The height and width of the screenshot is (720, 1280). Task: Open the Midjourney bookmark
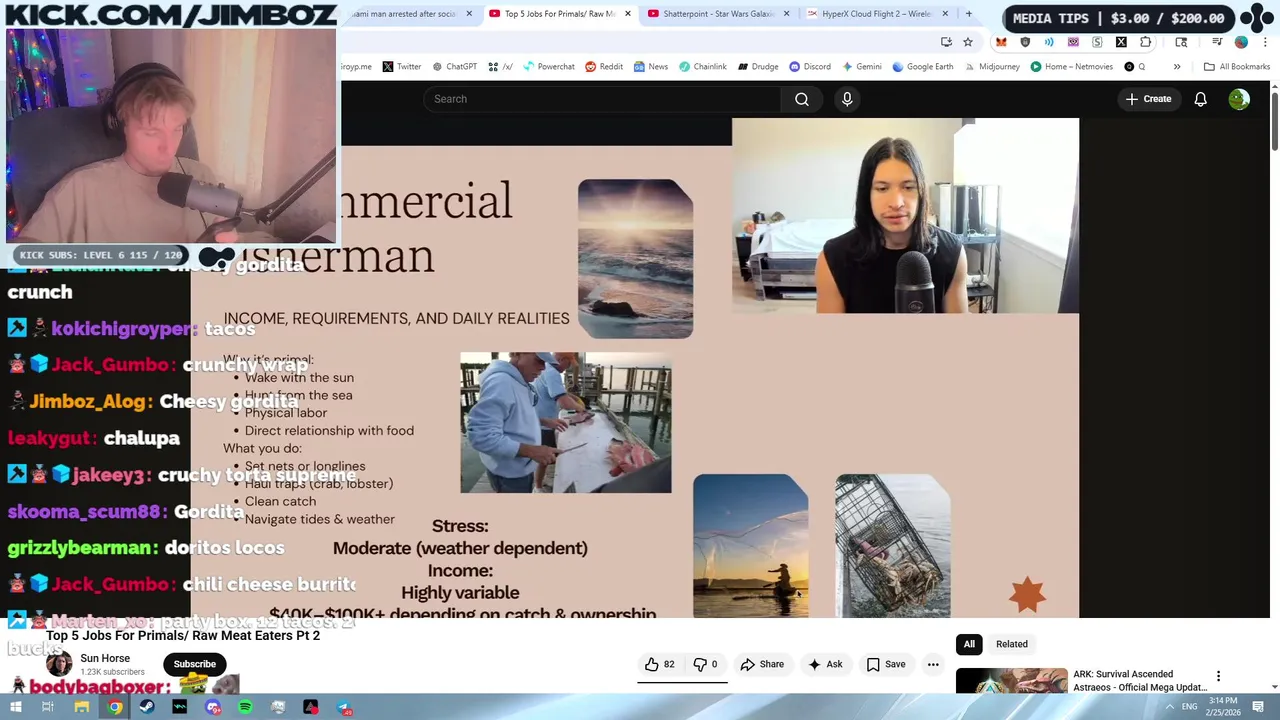(x=991, y=67)
